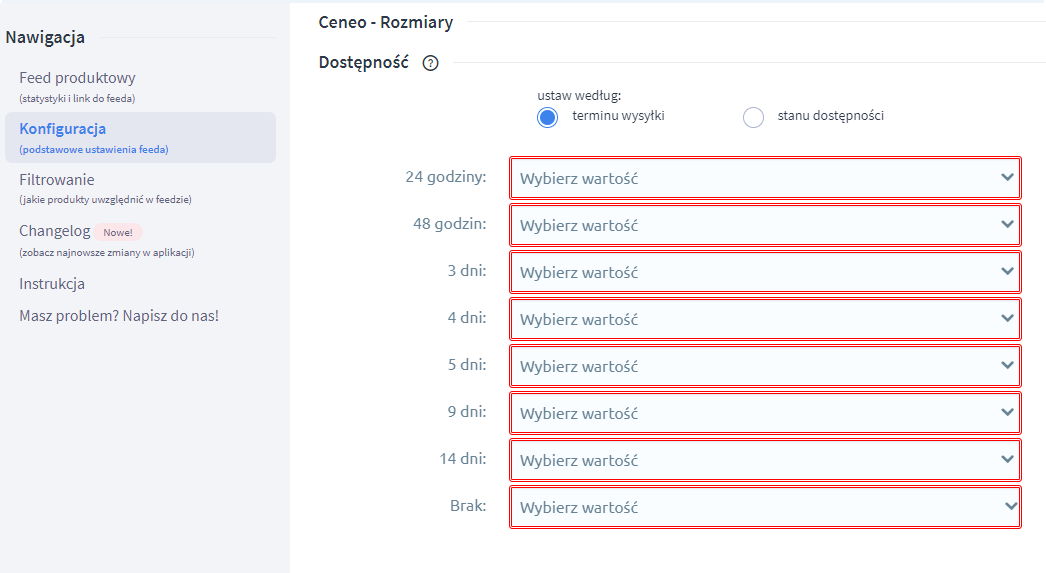Open the '4 dni' value selector

(765, 319)
